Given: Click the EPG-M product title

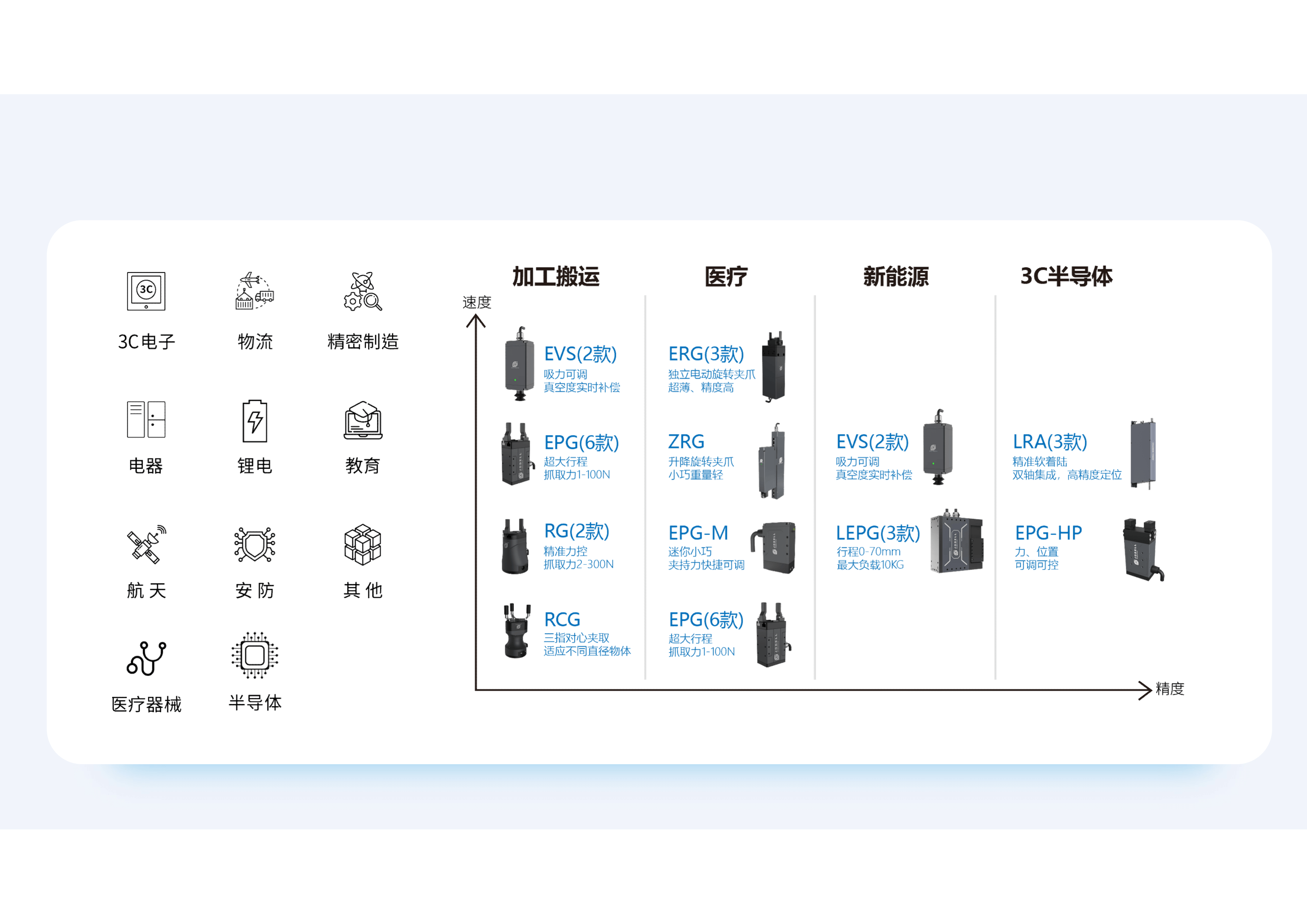Looking at the screenshot, I should [698, 533].
